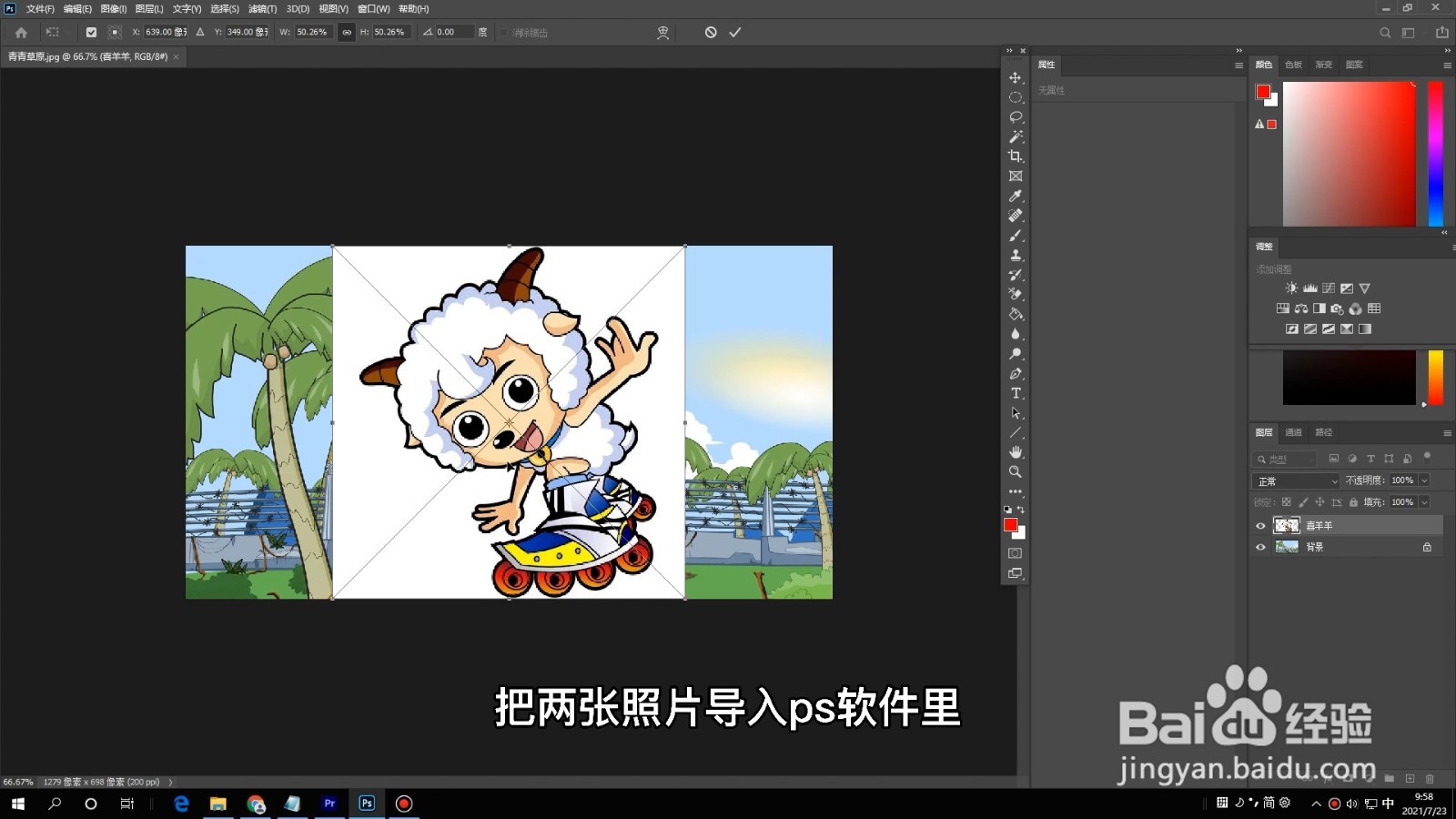This screenshot has height=819, width=1456.
Task: Collapse the toolbox panel double arrows
Action: [1009, 50]
